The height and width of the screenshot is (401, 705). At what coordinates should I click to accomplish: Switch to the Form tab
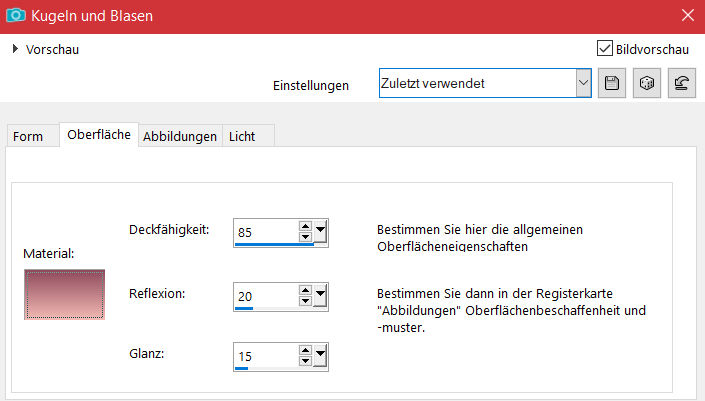28,136
